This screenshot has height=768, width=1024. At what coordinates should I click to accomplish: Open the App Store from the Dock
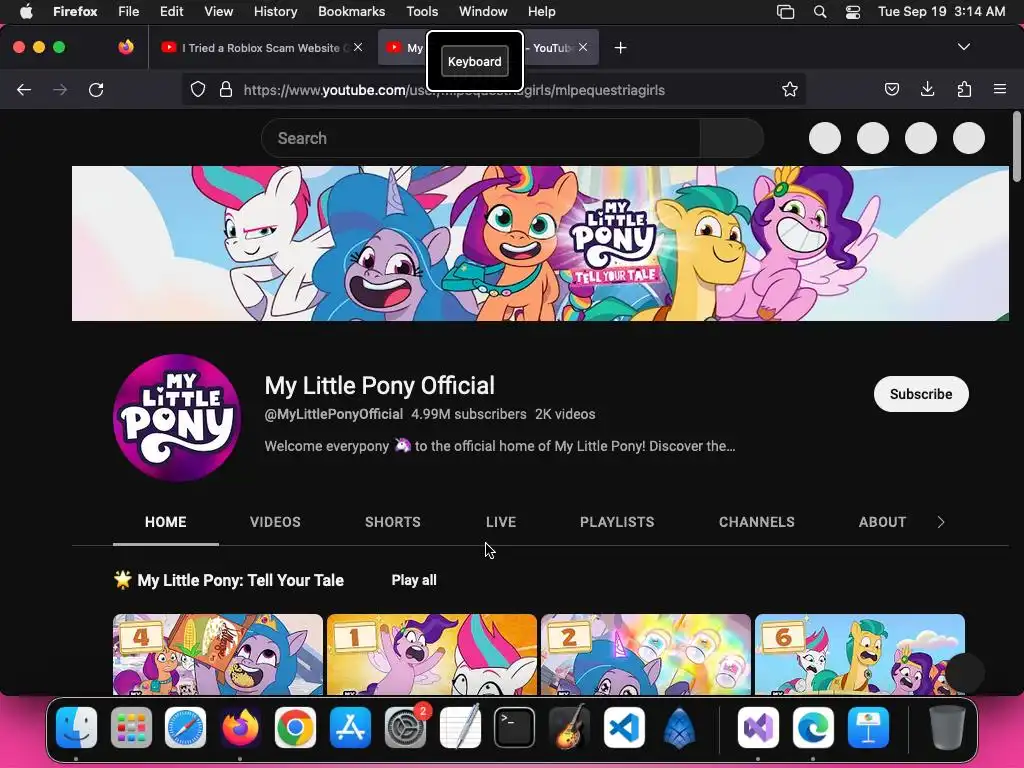[x=351, y=728]
